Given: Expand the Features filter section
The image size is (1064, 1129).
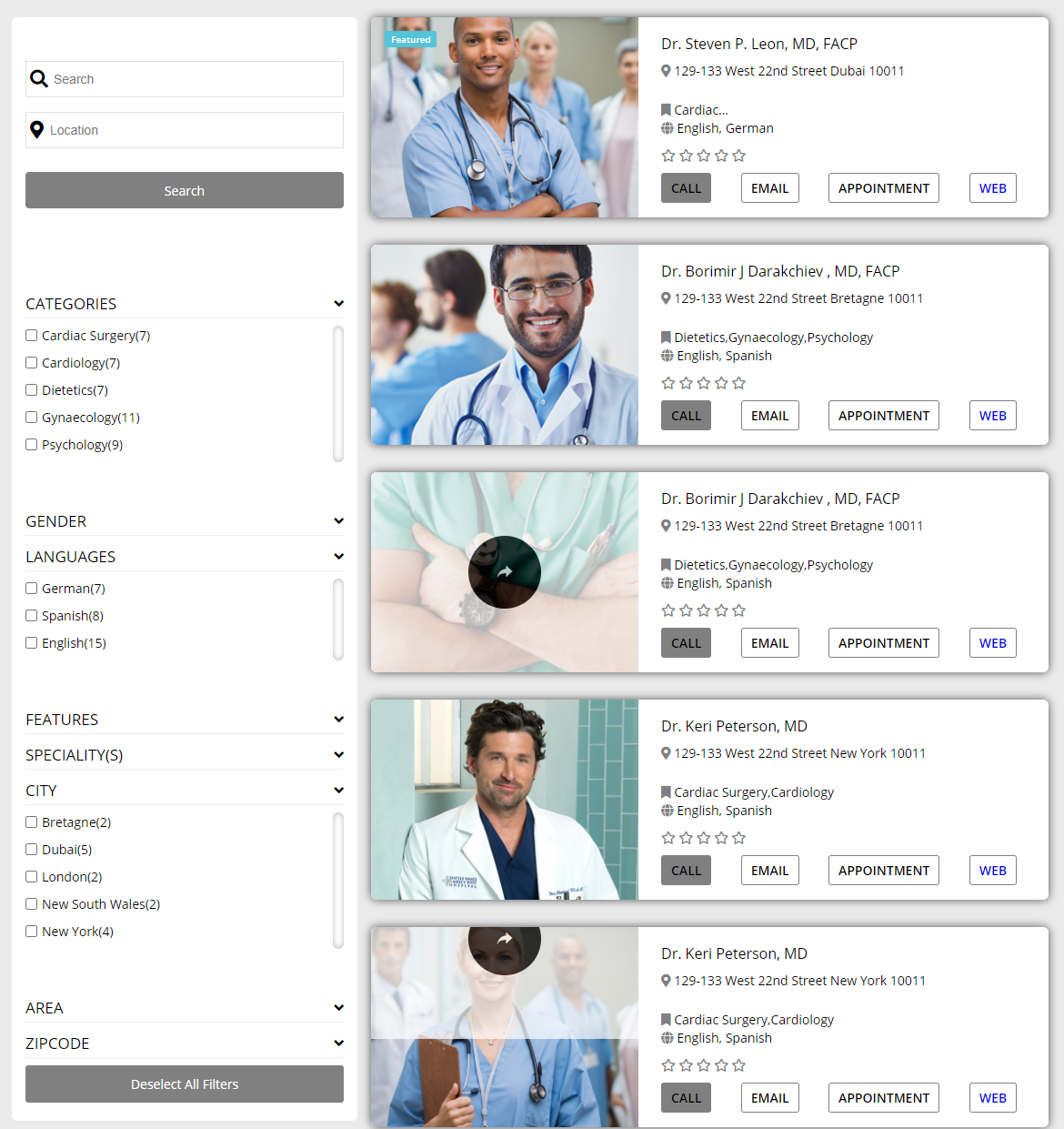Looking at the screenshot, I should pyautogui.click(x=338, y=720).
